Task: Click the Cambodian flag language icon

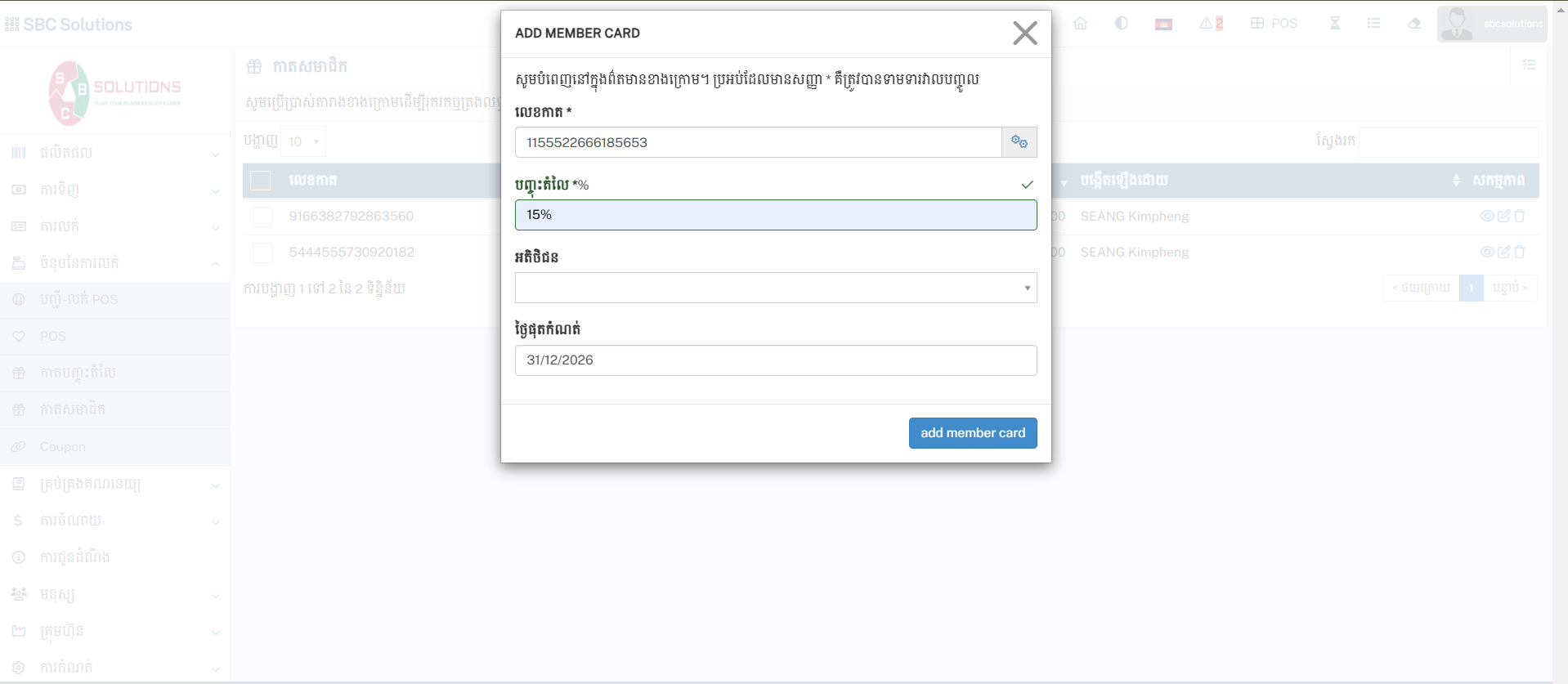Action: (1163, 24)
